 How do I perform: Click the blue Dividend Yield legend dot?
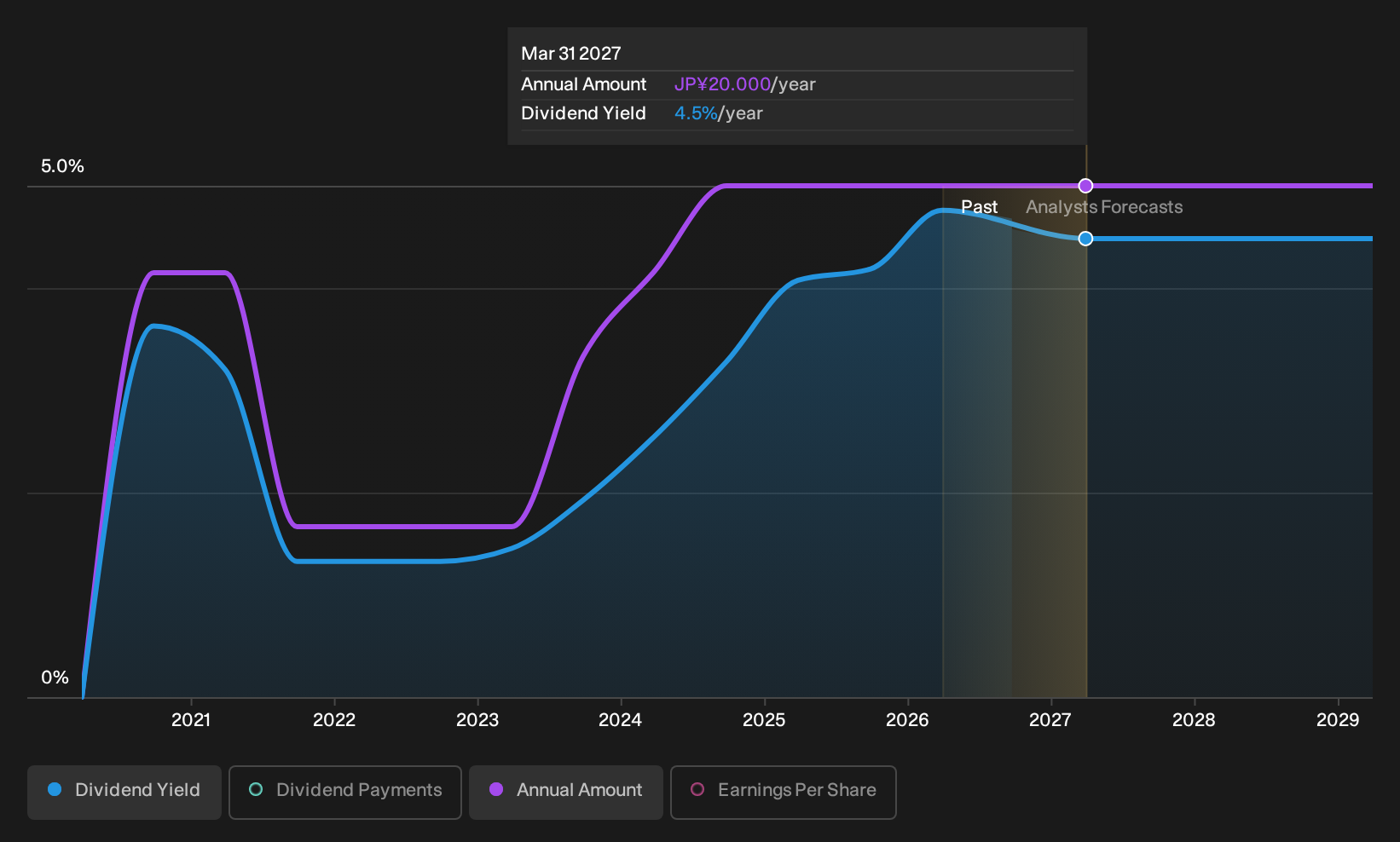click(x=55, y=789)
